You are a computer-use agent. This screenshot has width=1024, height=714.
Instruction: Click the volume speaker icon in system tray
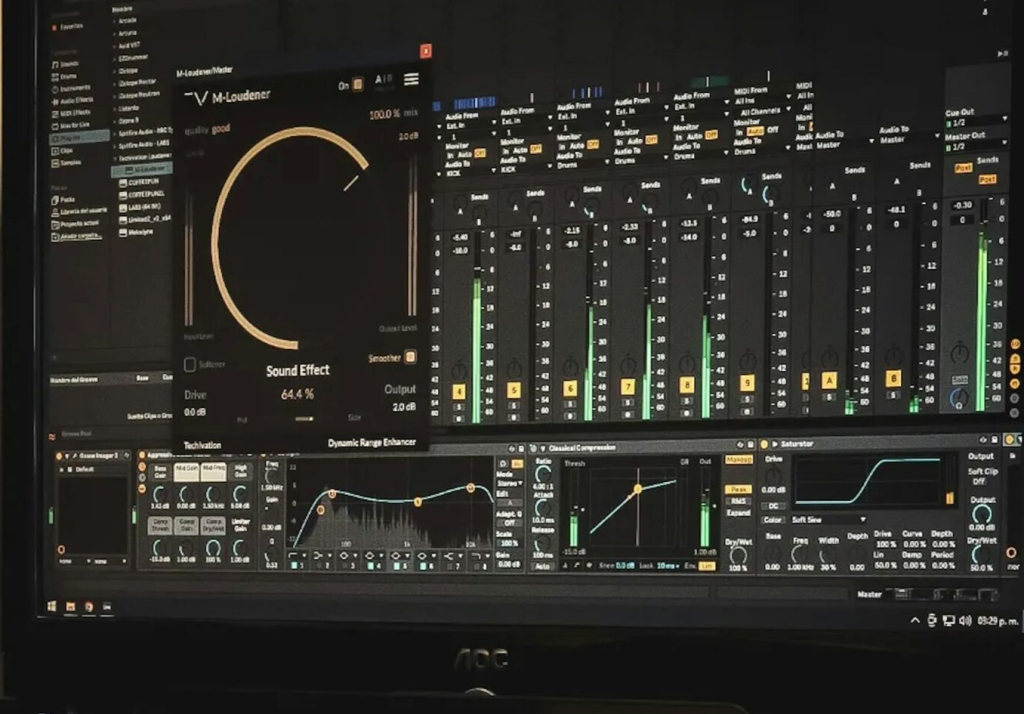coord(965,620)
